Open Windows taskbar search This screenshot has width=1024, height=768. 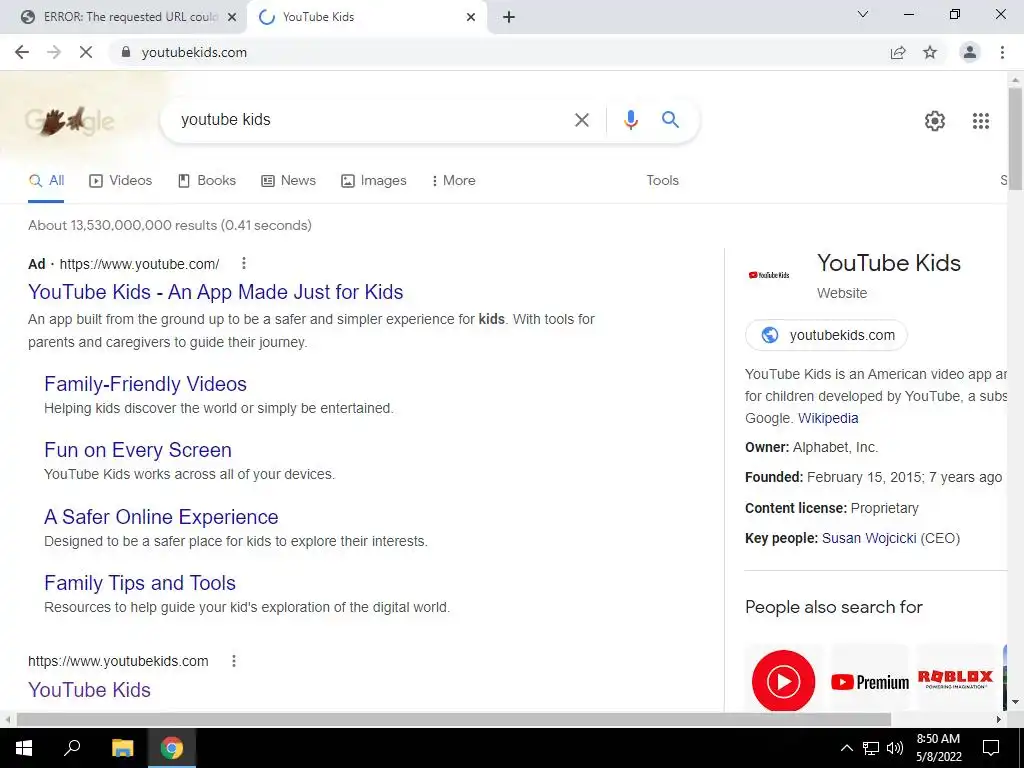pos(72,747)
